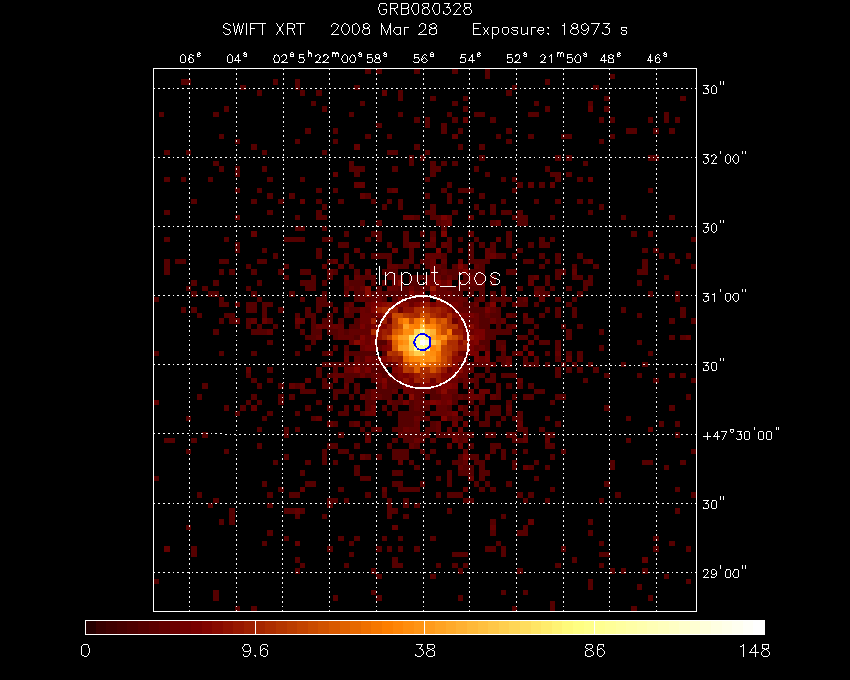Click the 06s right ascension label
This screenshot has height=680, width=850.
click(x=190, y=59)
